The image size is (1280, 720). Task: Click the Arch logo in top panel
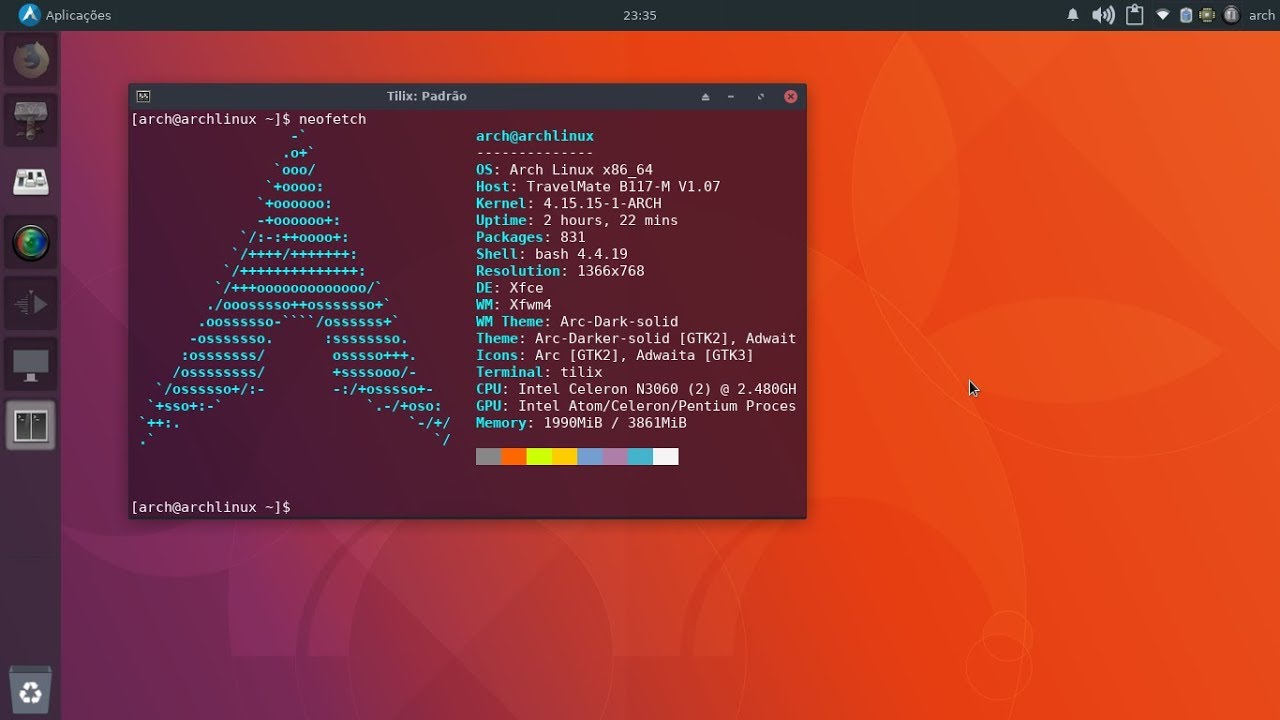(x=29, y=15)
